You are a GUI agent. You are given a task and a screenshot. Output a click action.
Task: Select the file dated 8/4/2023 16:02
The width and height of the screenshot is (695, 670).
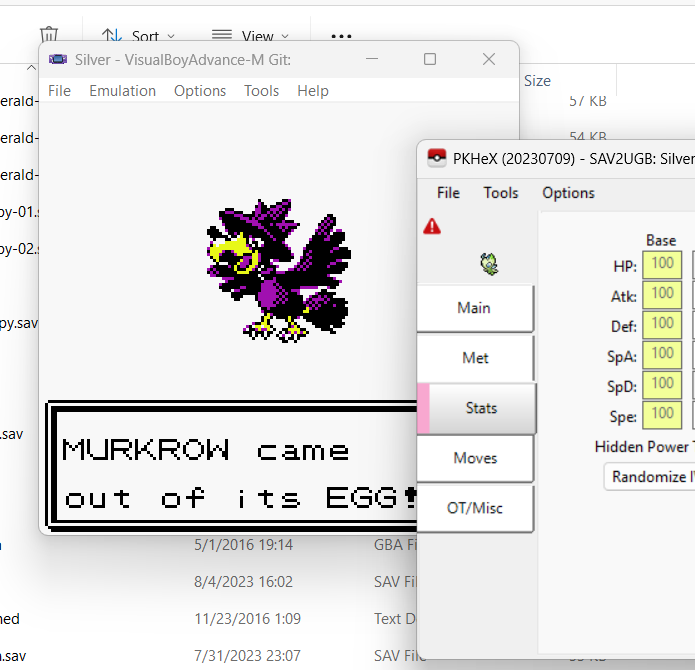click(243, 582)
